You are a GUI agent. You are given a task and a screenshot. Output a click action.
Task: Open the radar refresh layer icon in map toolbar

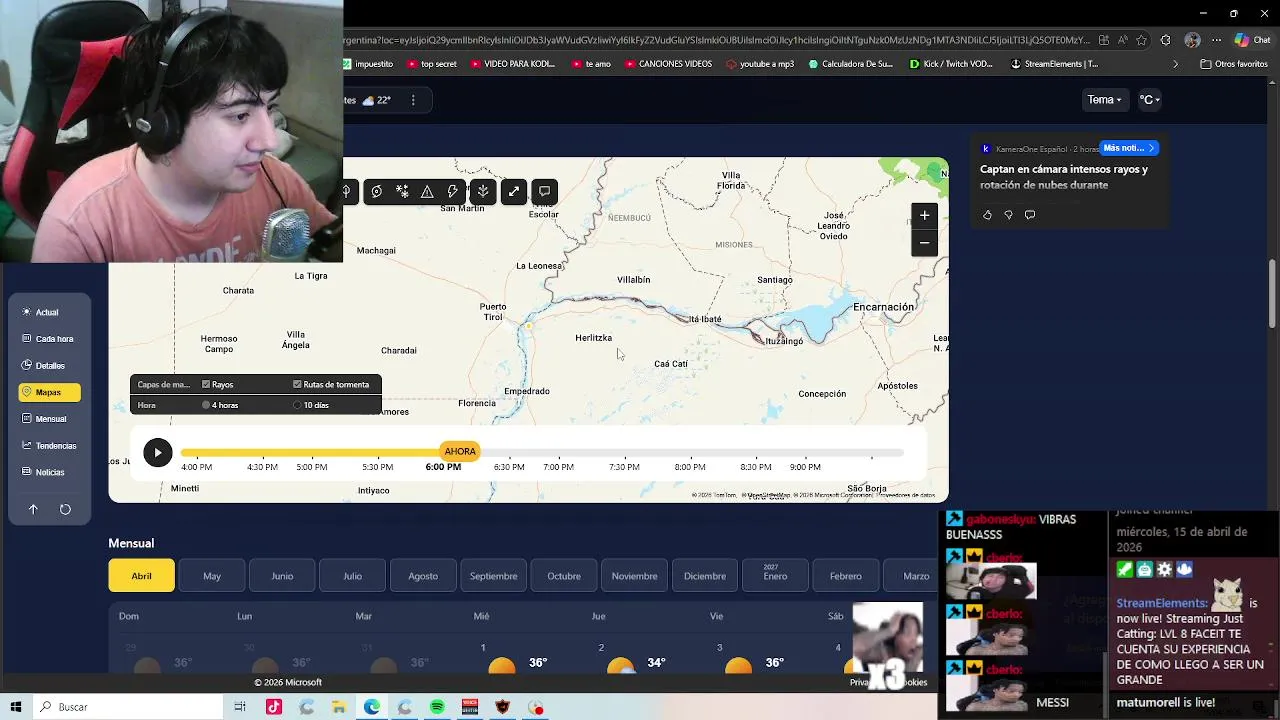pos(376,191)
